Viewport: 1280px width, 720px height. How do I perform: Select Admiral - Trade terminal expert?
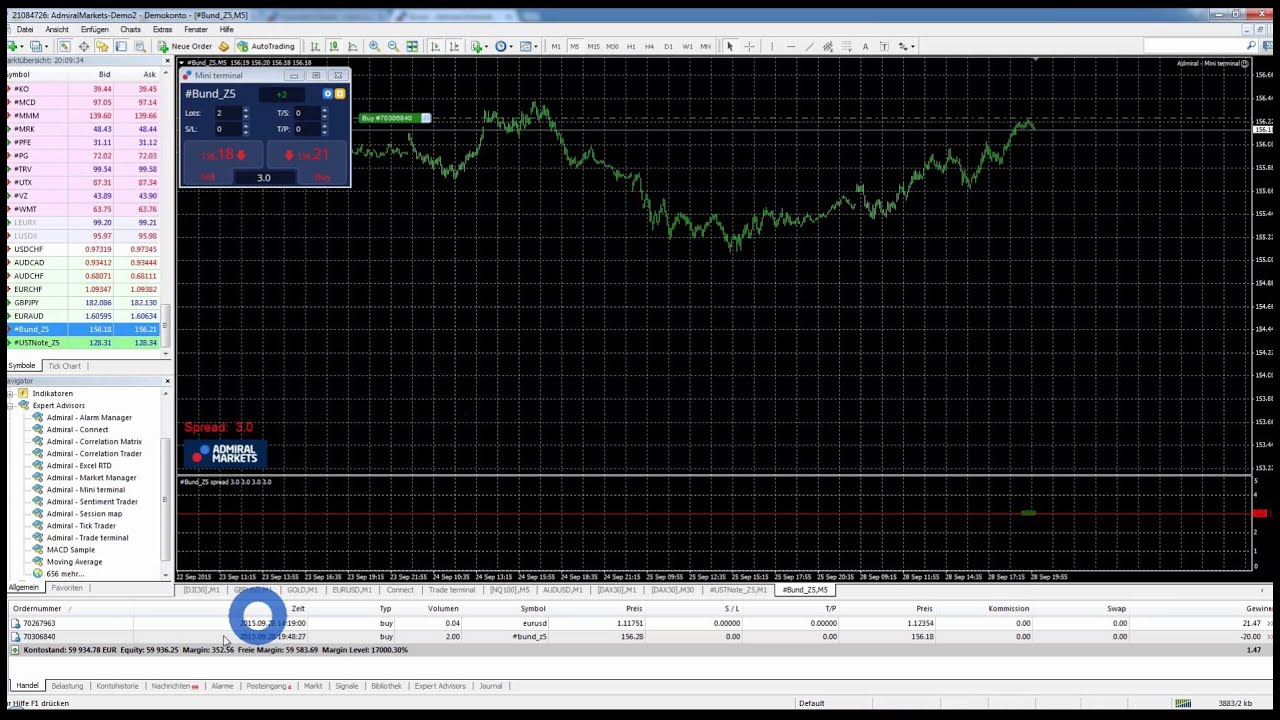tap(87, 538)
